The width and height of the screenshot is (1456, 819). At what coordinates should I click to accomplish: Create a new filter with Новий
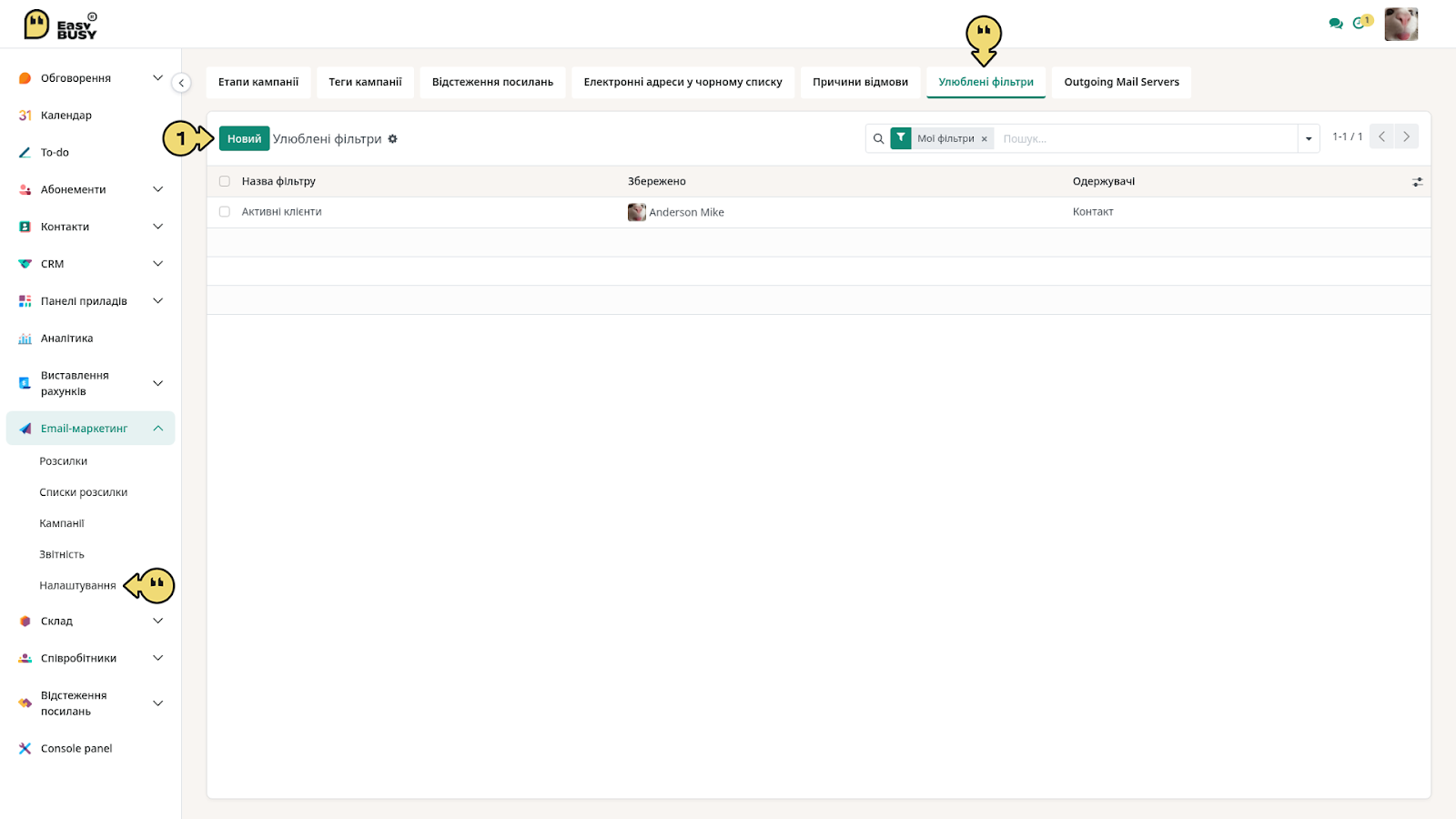(x=244, y=138)
